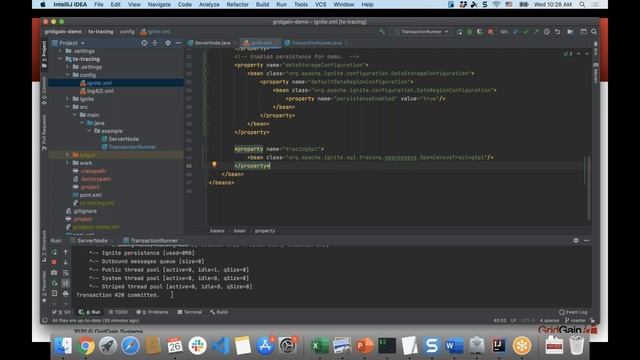Click the Git rollback icon
640x360 pixels.
coord(557,31)
